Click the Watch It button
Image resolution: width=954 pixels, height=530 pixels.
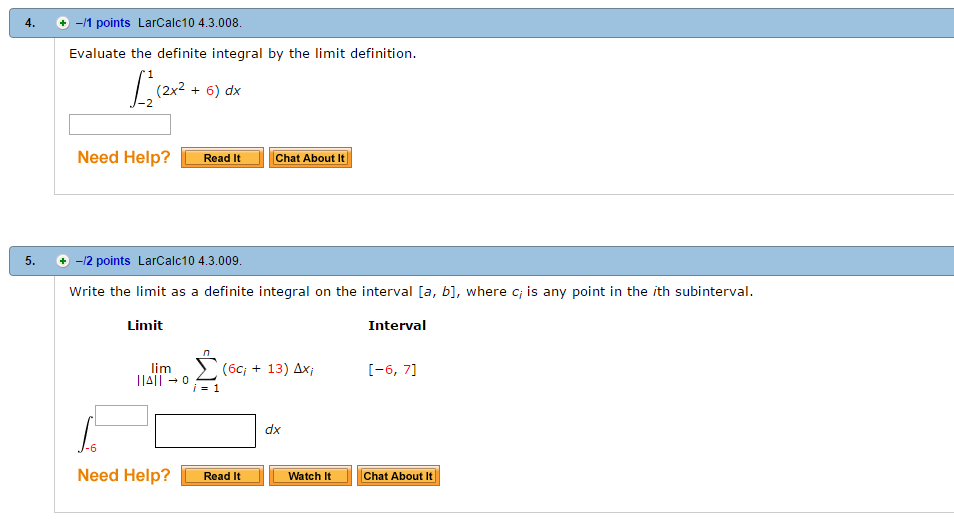[309, 476]
